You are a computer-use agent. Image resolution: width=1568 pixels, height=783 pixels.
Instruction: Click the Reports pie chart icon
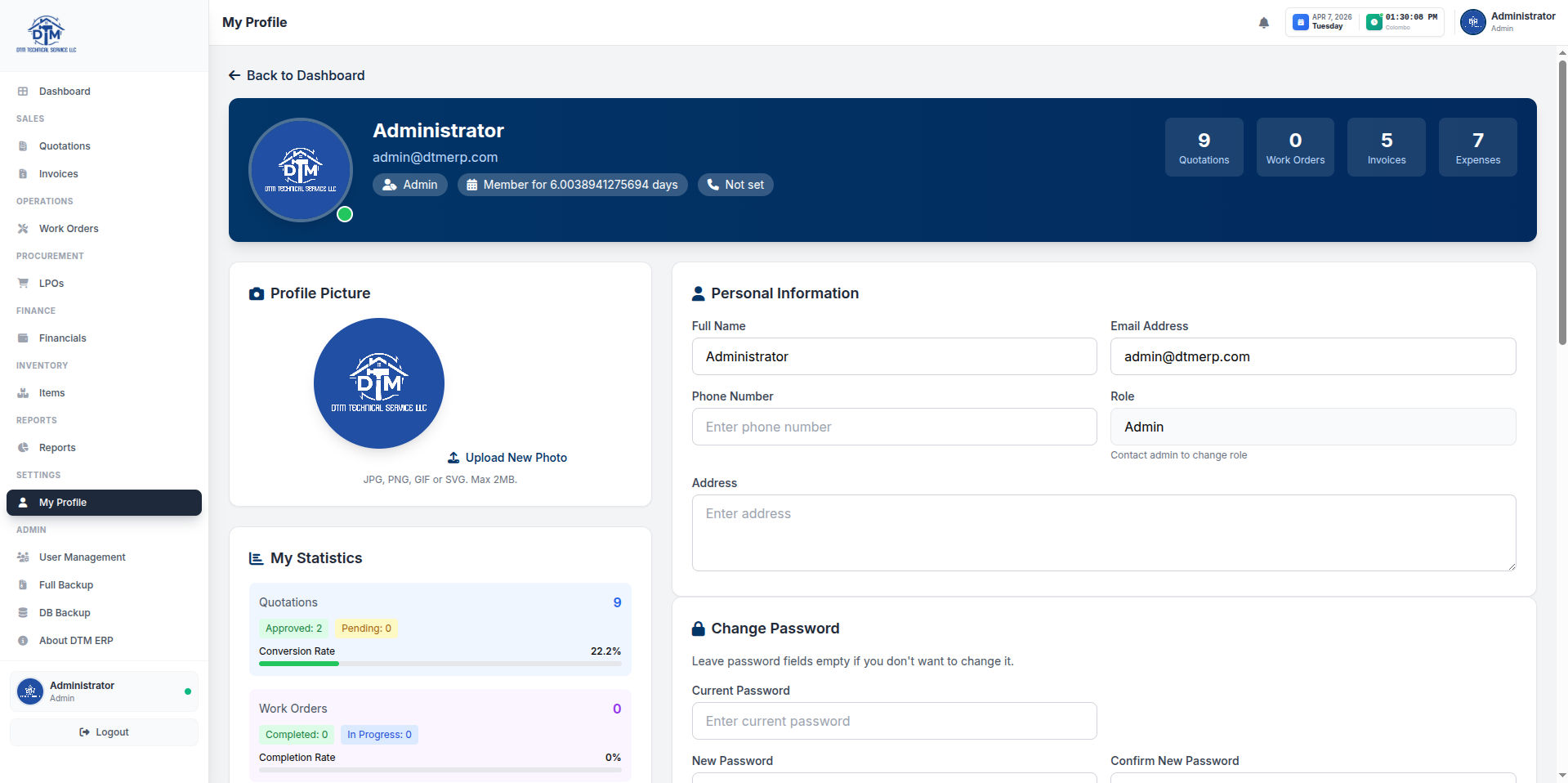point(23,448)
